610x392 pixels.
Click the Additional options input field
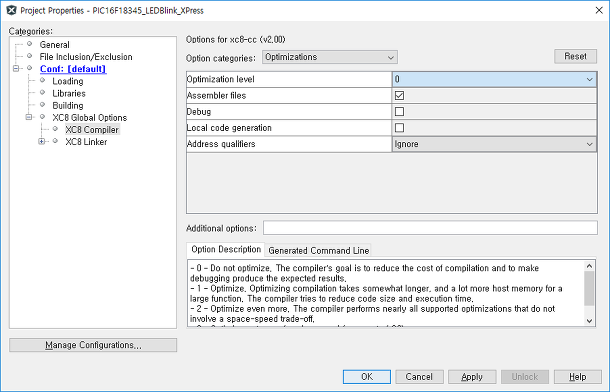(x=430, y=228)
